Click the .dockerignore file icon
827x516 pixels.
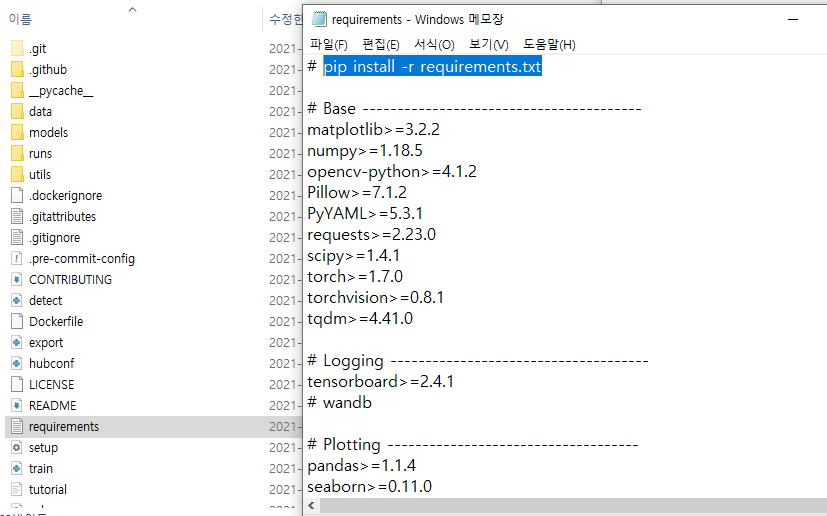[17, 195]
